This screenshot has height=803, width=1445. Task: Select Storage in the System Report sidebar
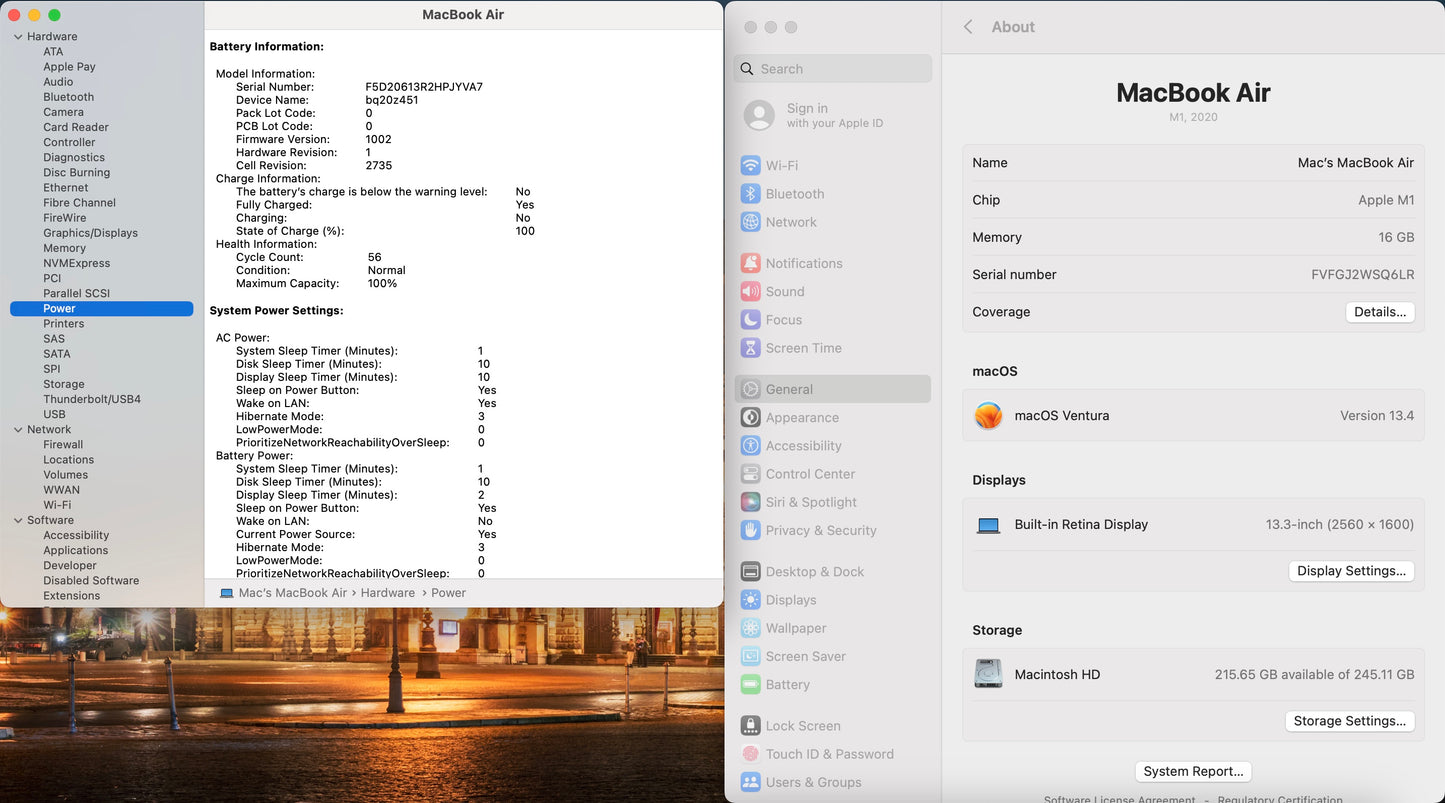pos(63,384)
